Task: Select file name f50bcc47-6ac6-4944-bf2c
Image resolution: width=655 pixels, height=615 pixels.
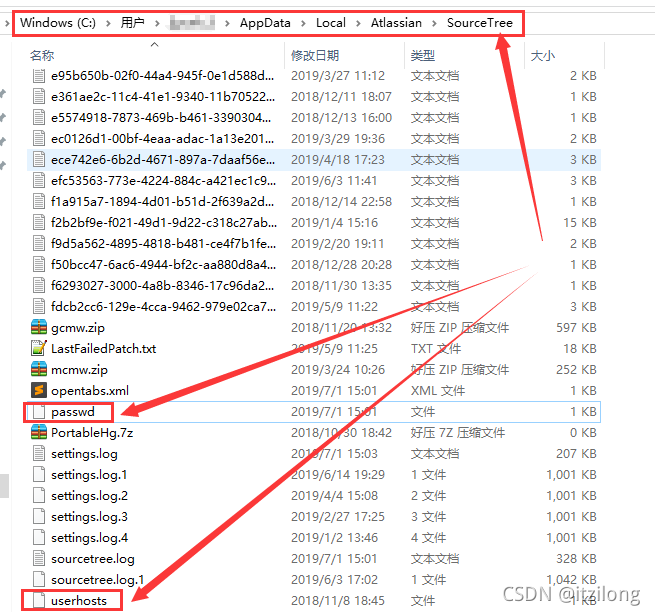Action: click(x=163, y=264)
